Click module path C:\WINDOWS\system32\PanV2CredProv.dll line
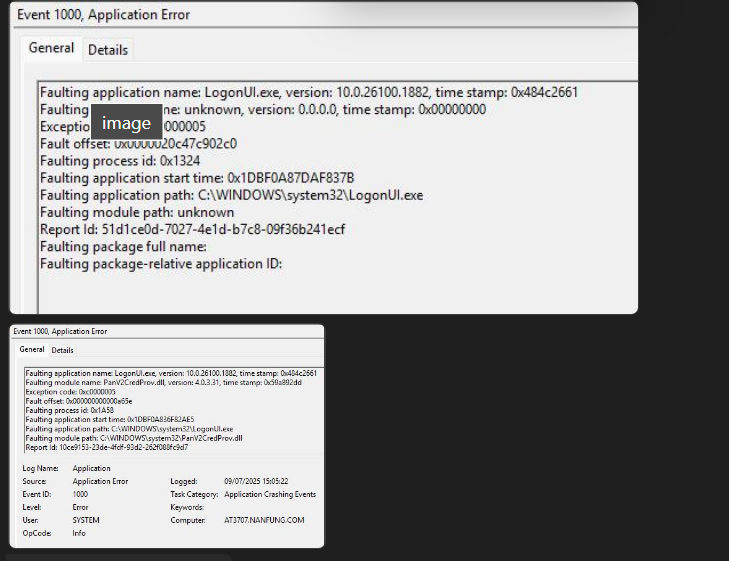The width and height of the screenshot is (729, 561). click(x=134, y=438)
